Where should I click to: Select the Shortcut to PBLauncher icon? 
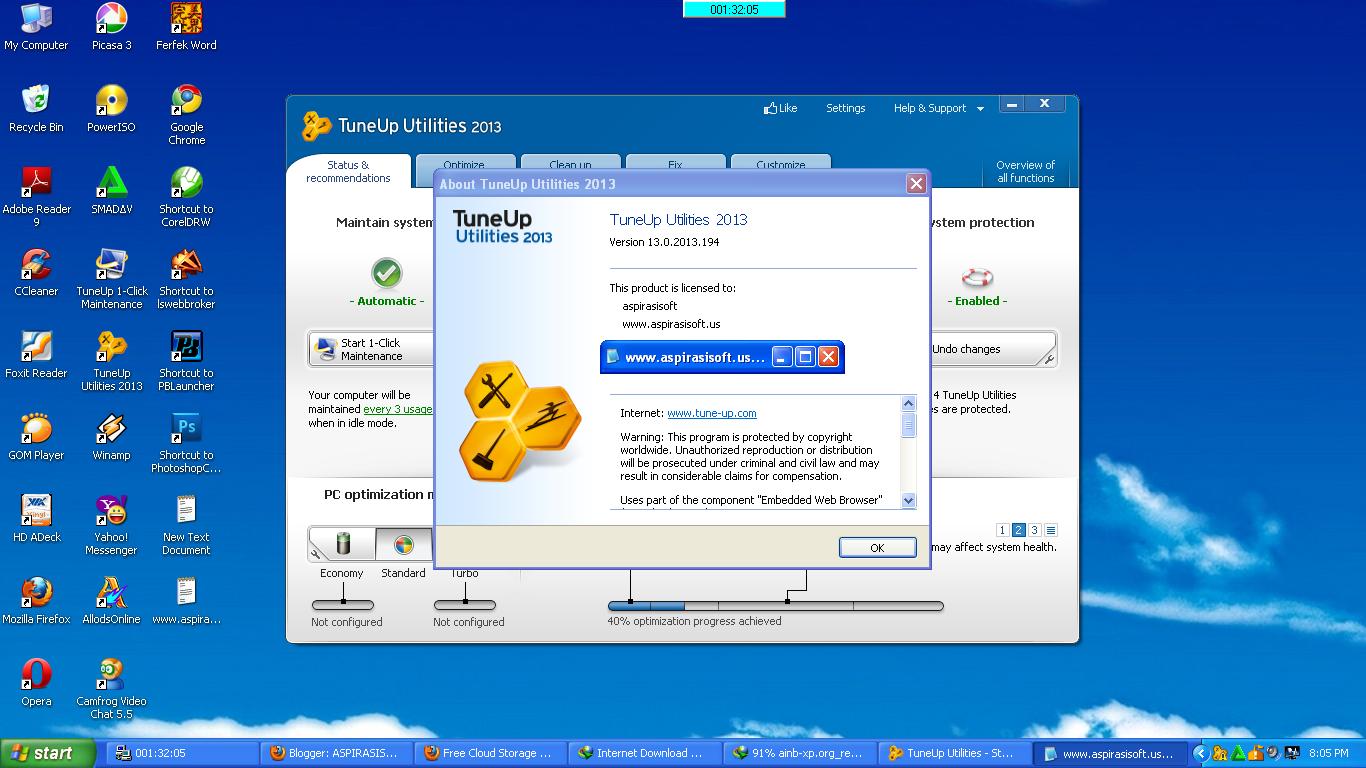pos(186,361)
